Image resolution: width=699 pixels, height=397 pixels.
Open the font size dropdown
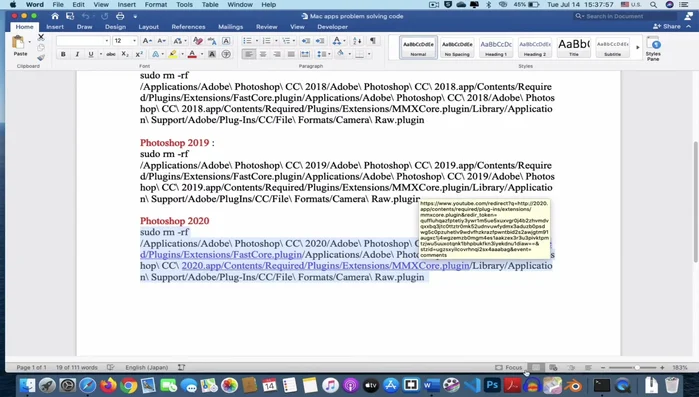pos(134,41)
